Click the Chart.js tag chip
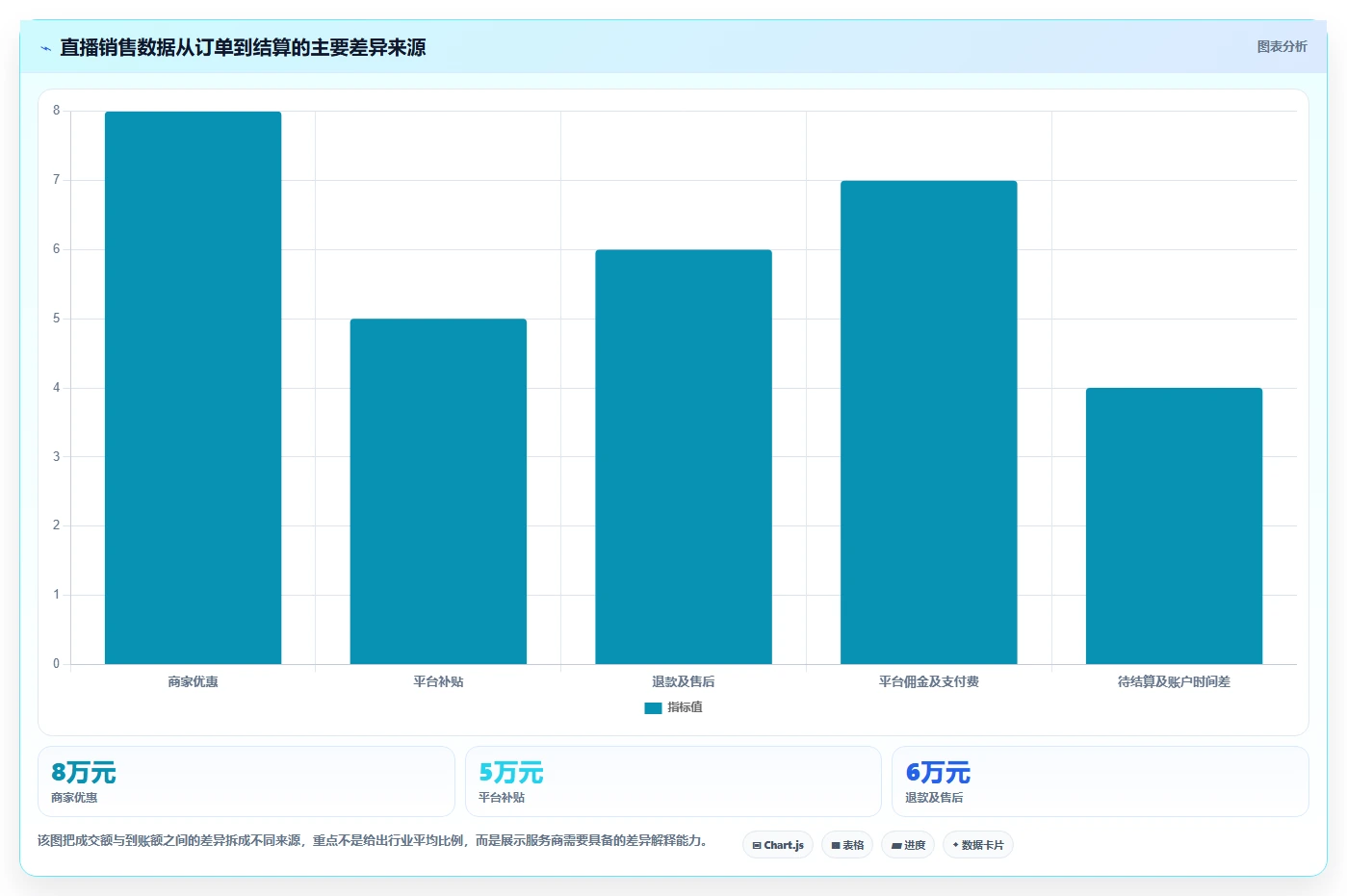Screen dimensions: 1347x896 (778, 845)
